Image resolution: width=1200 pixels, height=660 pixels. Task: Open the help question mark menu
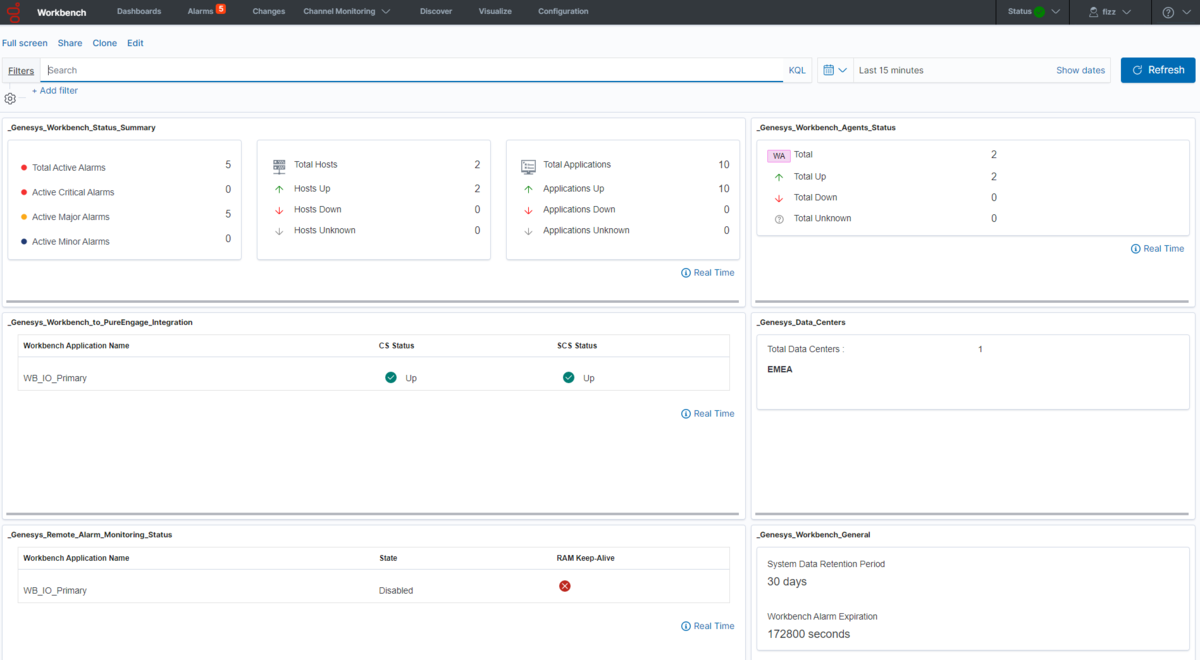click(x=1174, y=12)
